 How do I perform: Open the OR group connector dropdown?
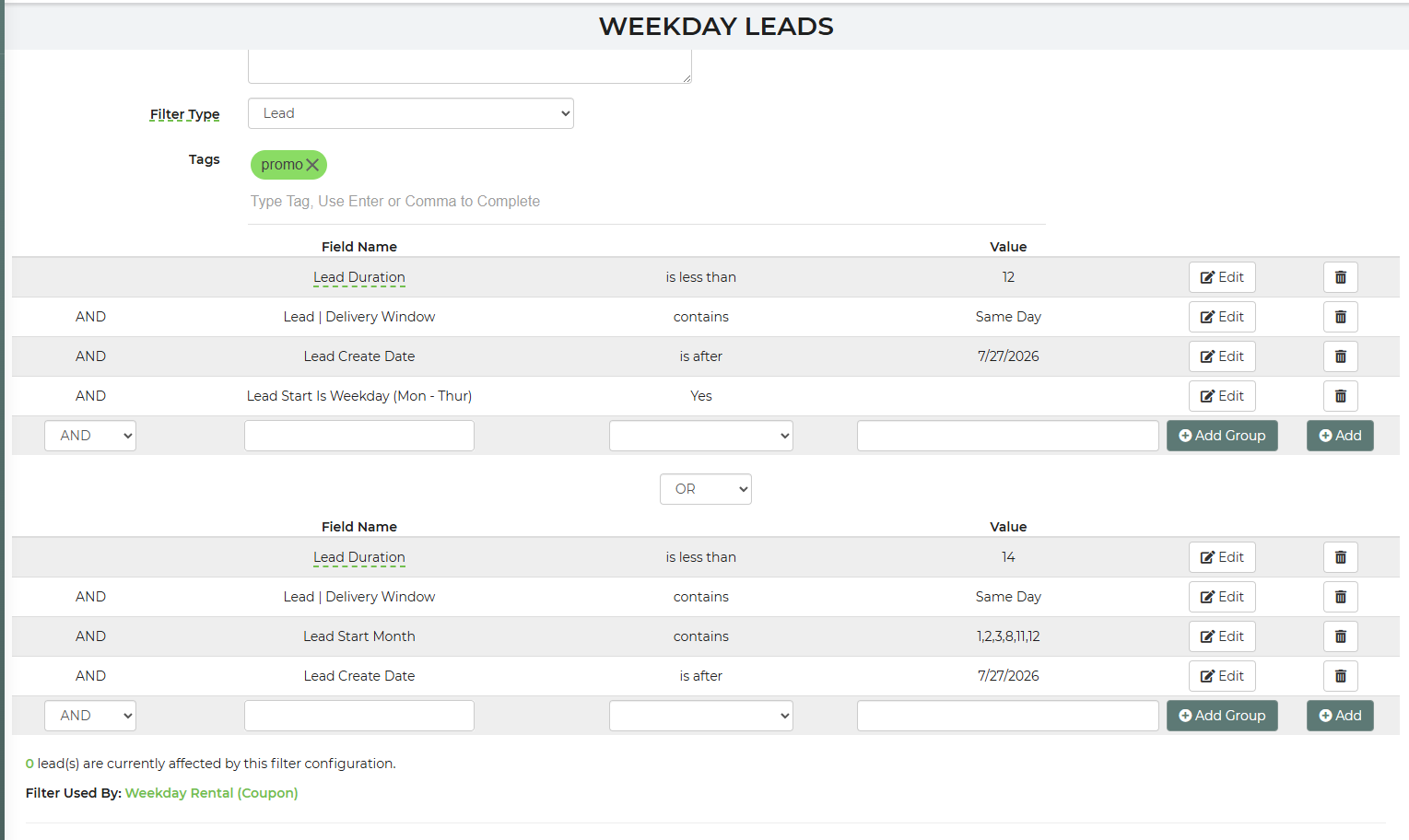[x=706, y=489]
